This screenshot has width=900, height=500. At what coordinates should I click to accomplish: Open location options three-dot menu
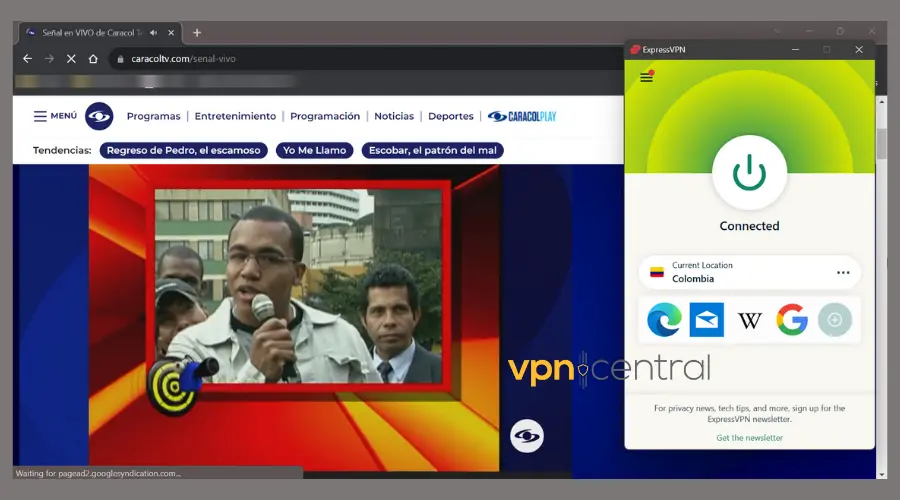[x=843, y=273]
